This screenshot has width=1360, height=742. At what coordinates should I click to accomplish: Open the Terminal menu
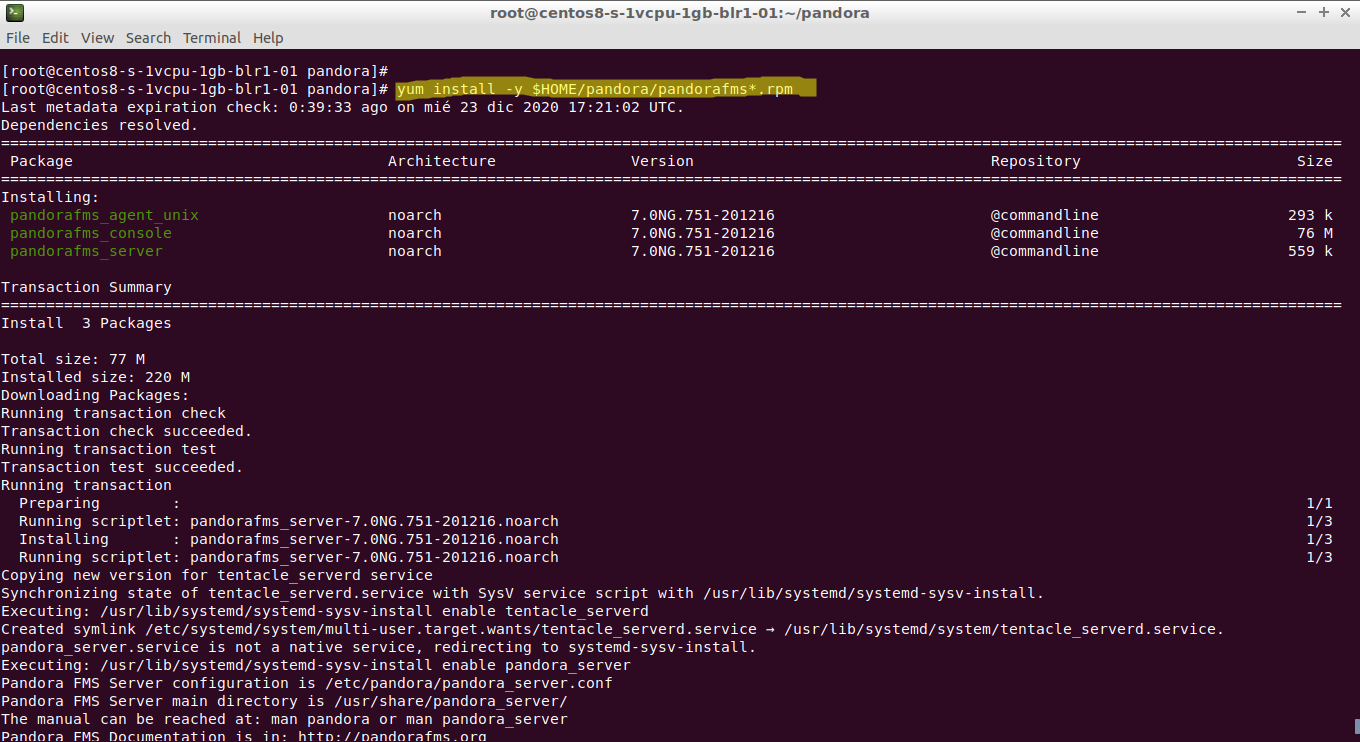coord(211,38)
